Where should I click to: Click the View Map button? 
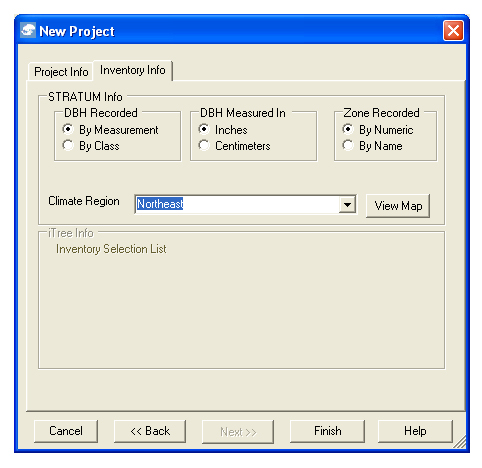(x=398, y=206)
